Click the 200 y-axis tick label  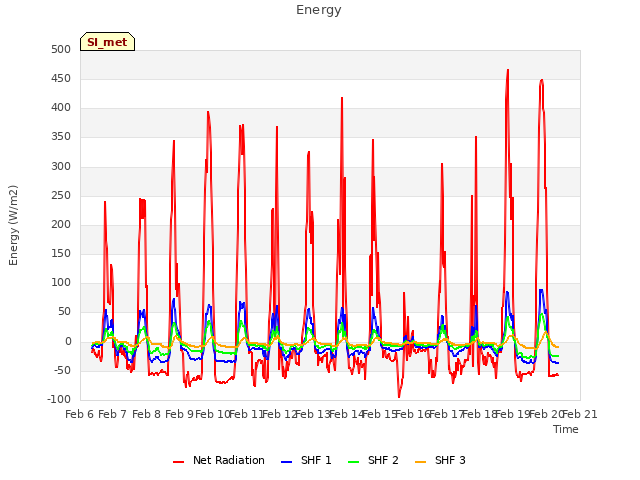click(x=61, y=224)
